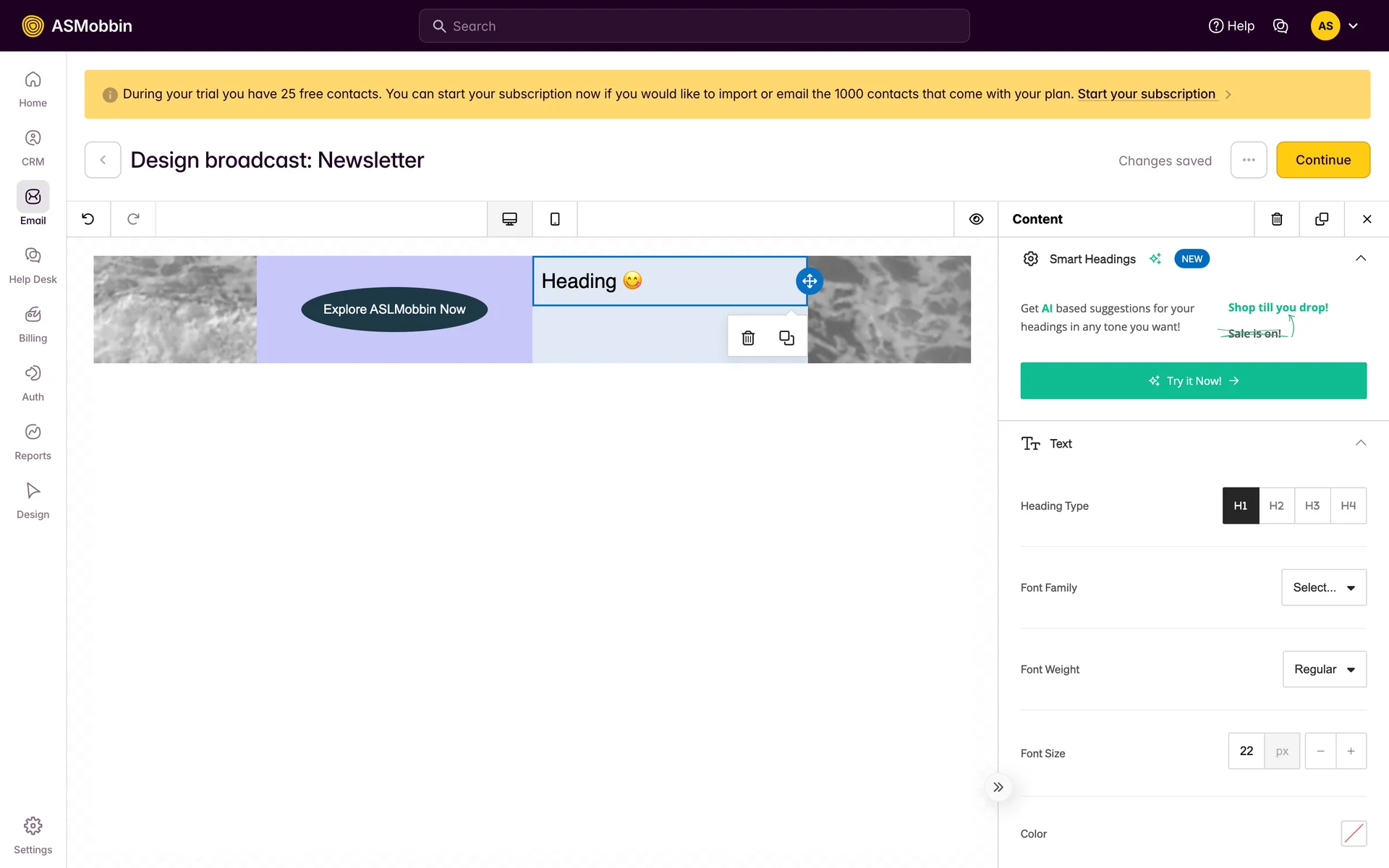Viewport: 1389px width, 868px height.
Task: Delete content using panel trash icon
Action: coord(1277,219)
